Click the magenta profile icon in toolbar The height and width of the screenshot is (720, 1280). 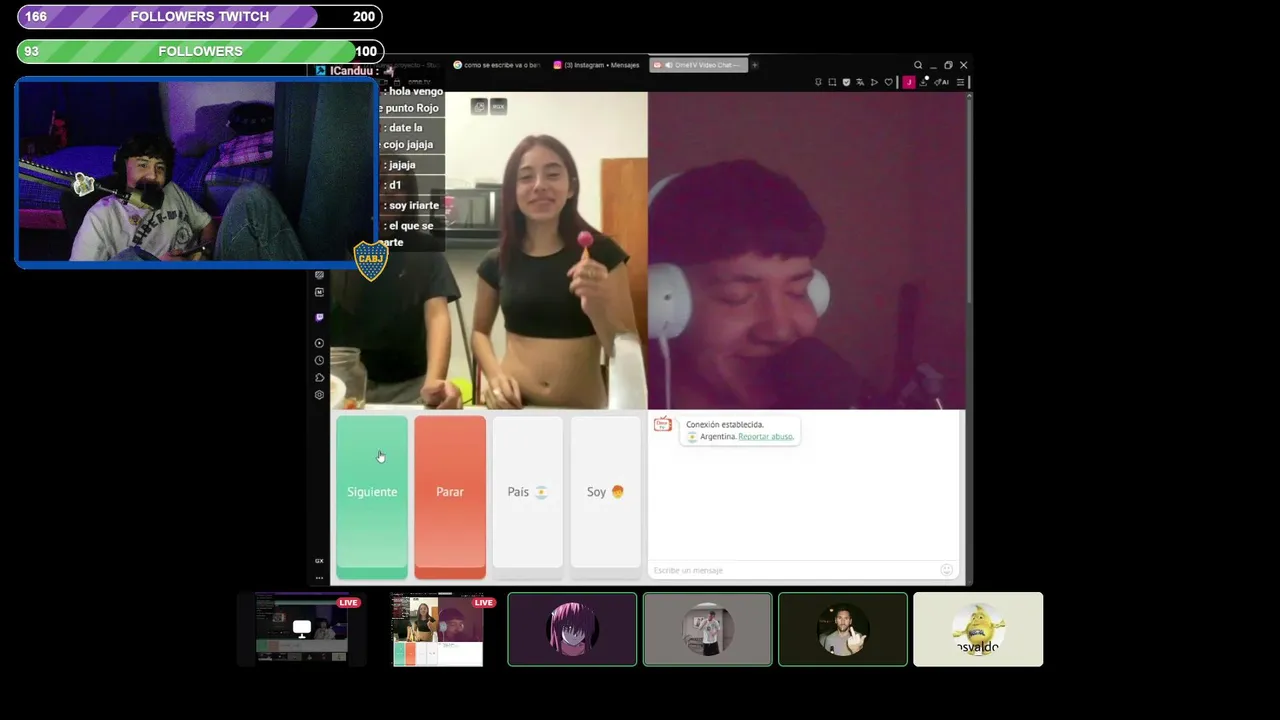pos(909,82)
